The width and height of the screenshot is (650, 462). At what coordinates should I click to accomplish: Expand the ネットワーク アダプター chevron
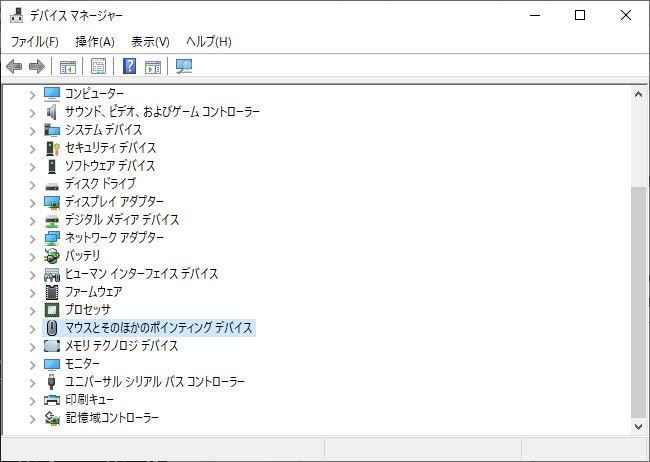coord(32,239)
